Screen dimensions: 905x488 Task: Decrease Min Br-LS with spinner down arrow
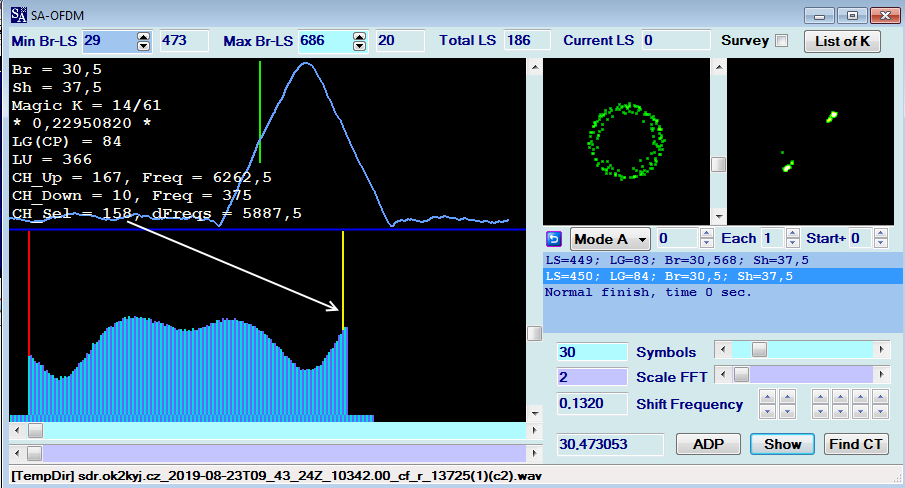(143, 46)
